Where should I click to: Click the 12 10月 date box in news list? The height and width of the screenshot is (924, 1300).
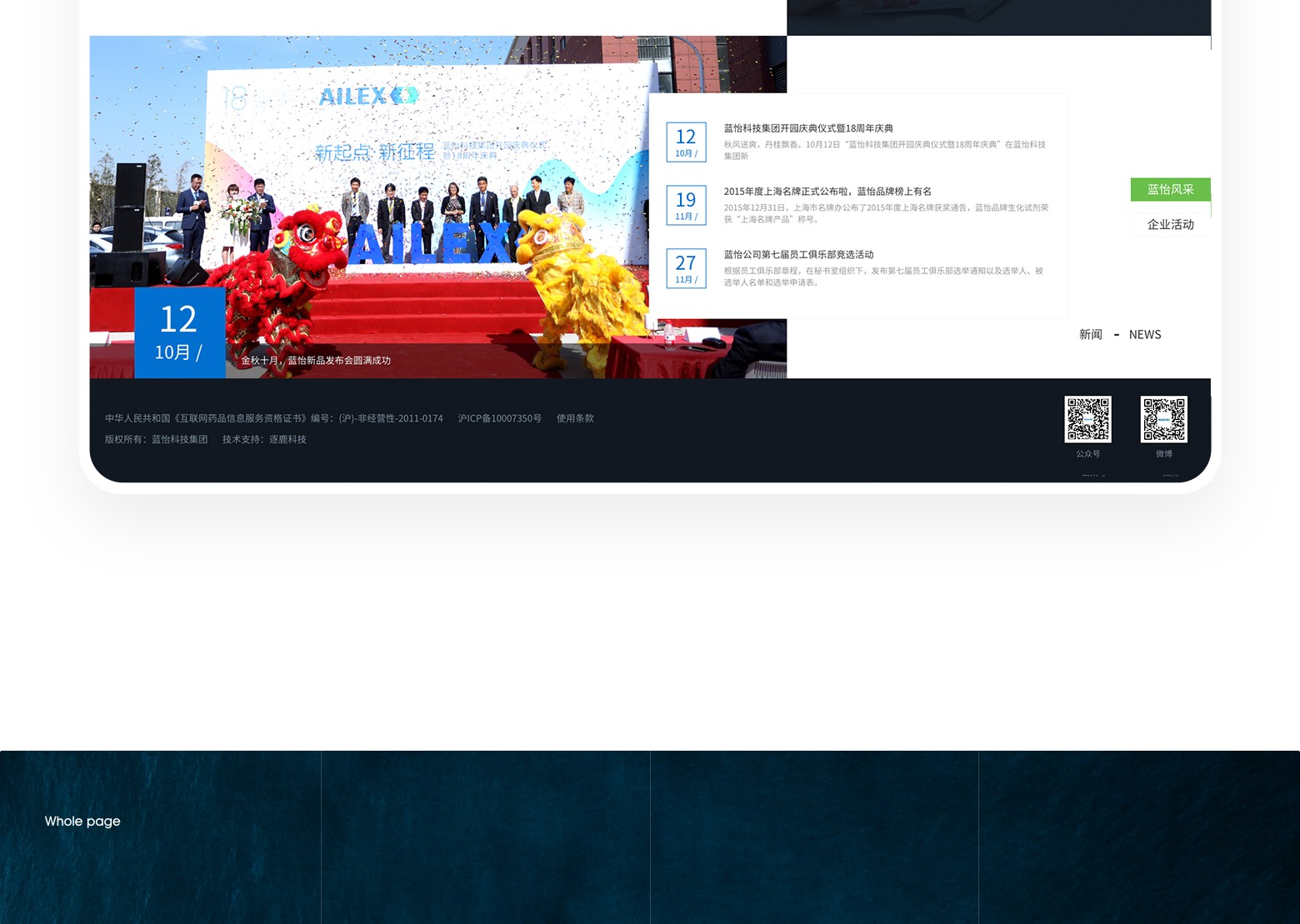(x=686, y=142)
